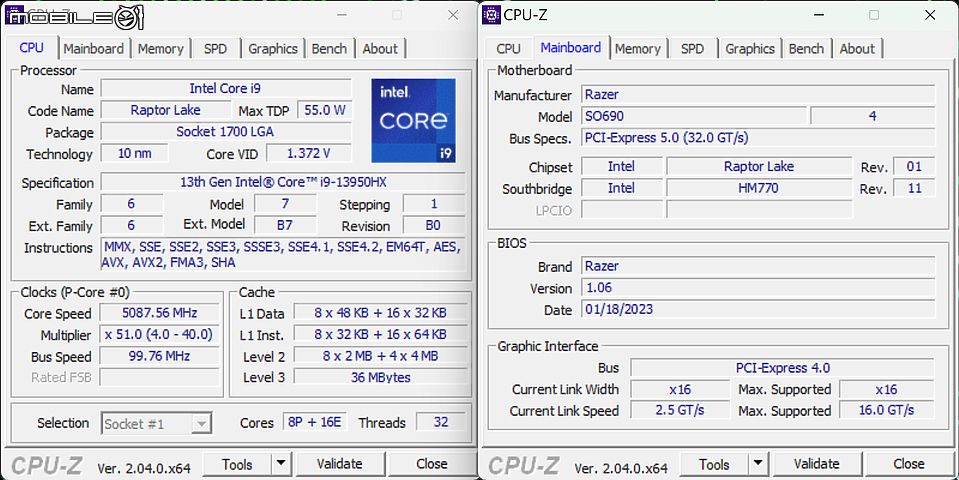
Task: Click Chipset name value 'Raptor Lake'
Action: tap(759, 166)
